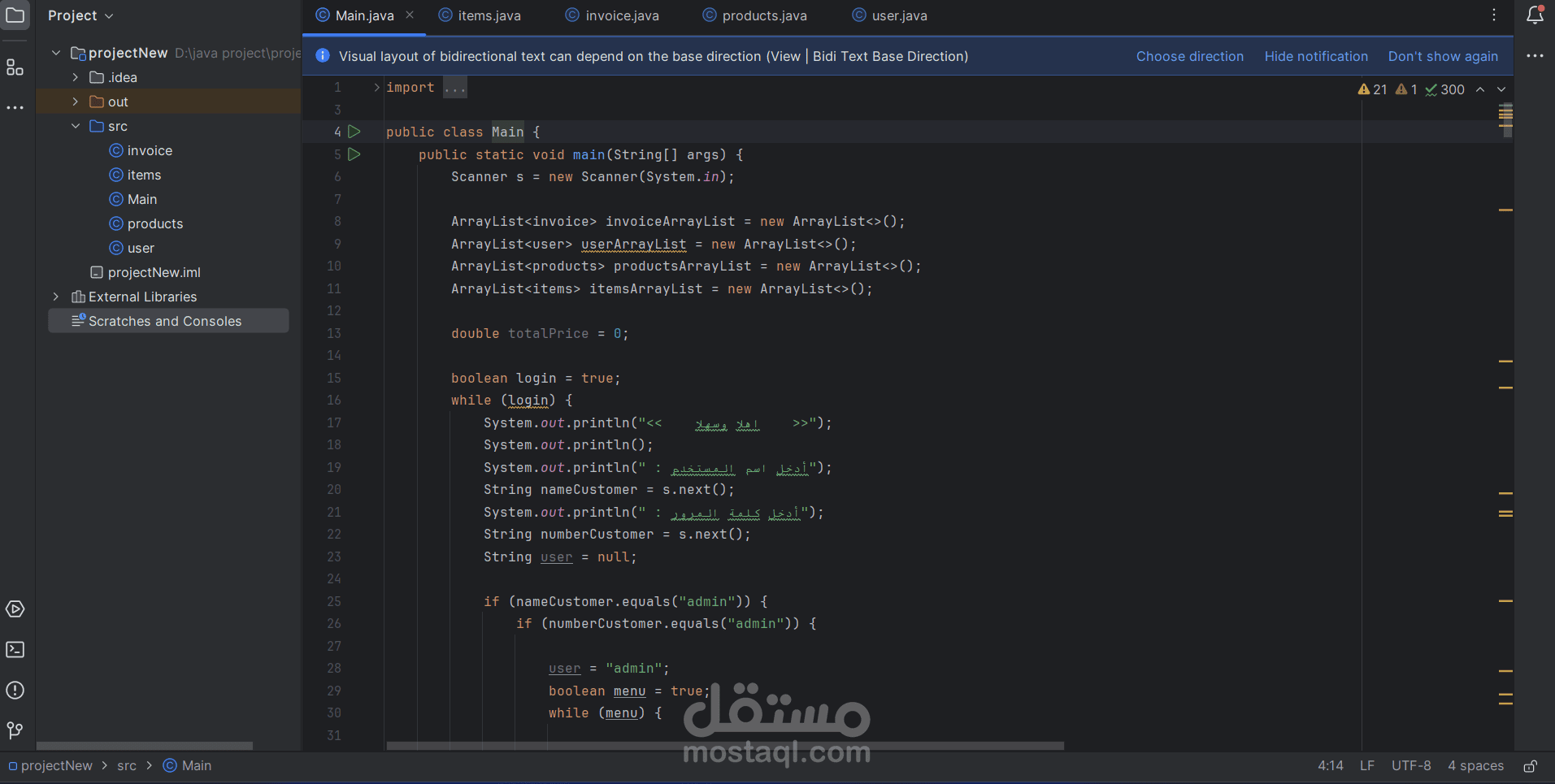This screenshot has width=1555, height=784.
Task: Click the project panel horizontal scrollbar
Action: point(145,746)
